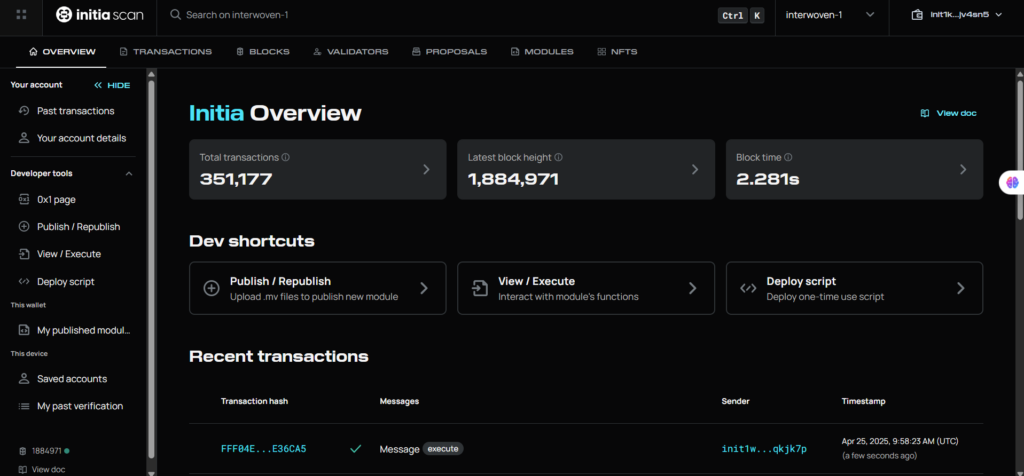The image size is (1024, 476).
Task: Click the book icon beside sidebar View doc
Action: pyautogui.click(x=23, y=469)
